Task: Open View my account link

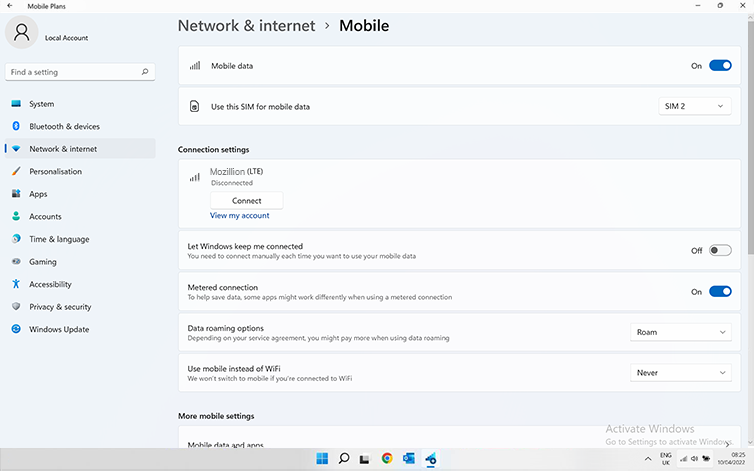Action: pos(239,216)
